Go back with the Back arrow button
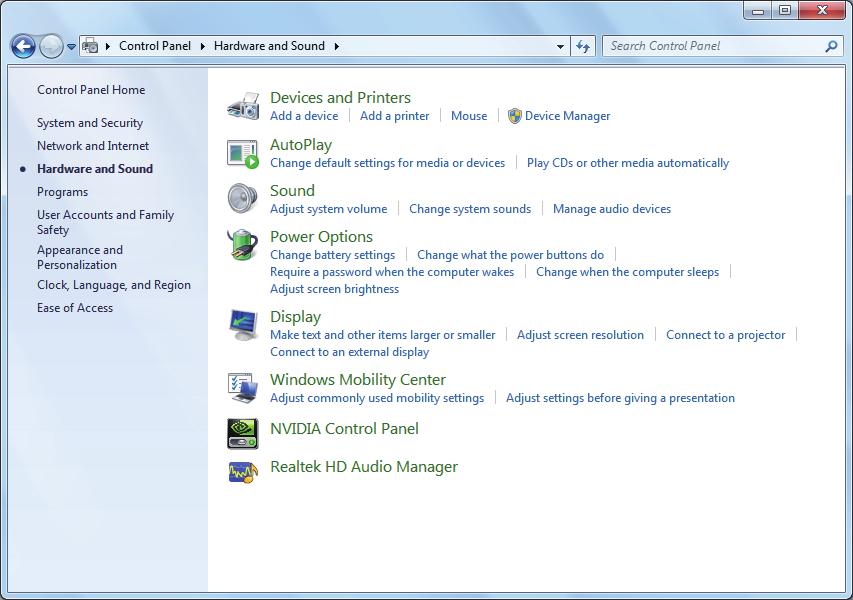853x600 pixels. [23, 47]
